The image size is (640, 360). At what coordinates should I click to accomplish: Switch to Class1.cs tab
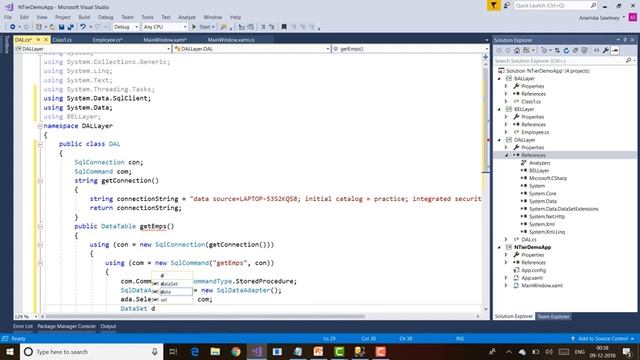(x=62, y=40)
